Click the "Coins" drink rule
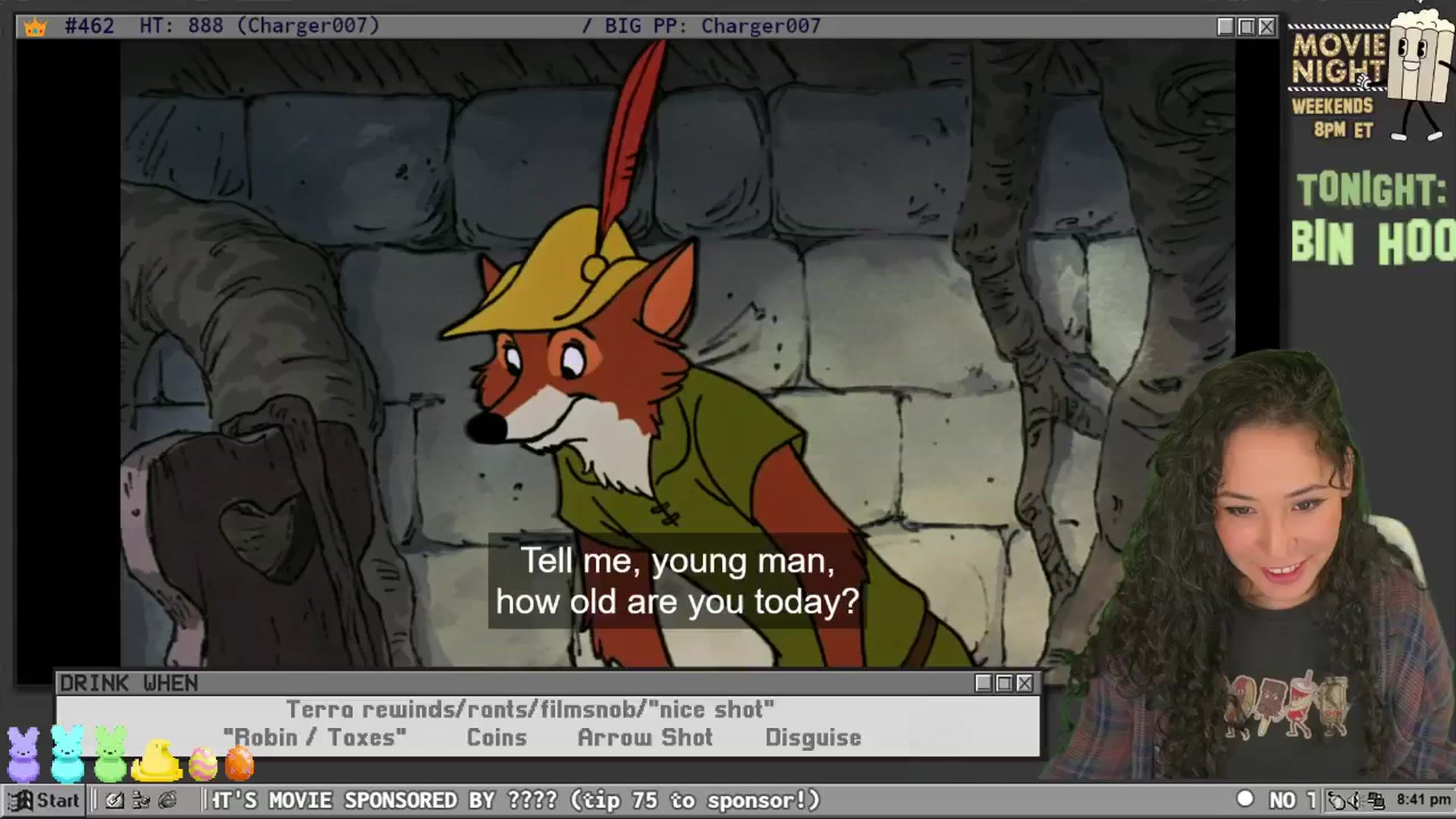The image size is (1456, 819). pyautogui.click(x=497, y=737)
